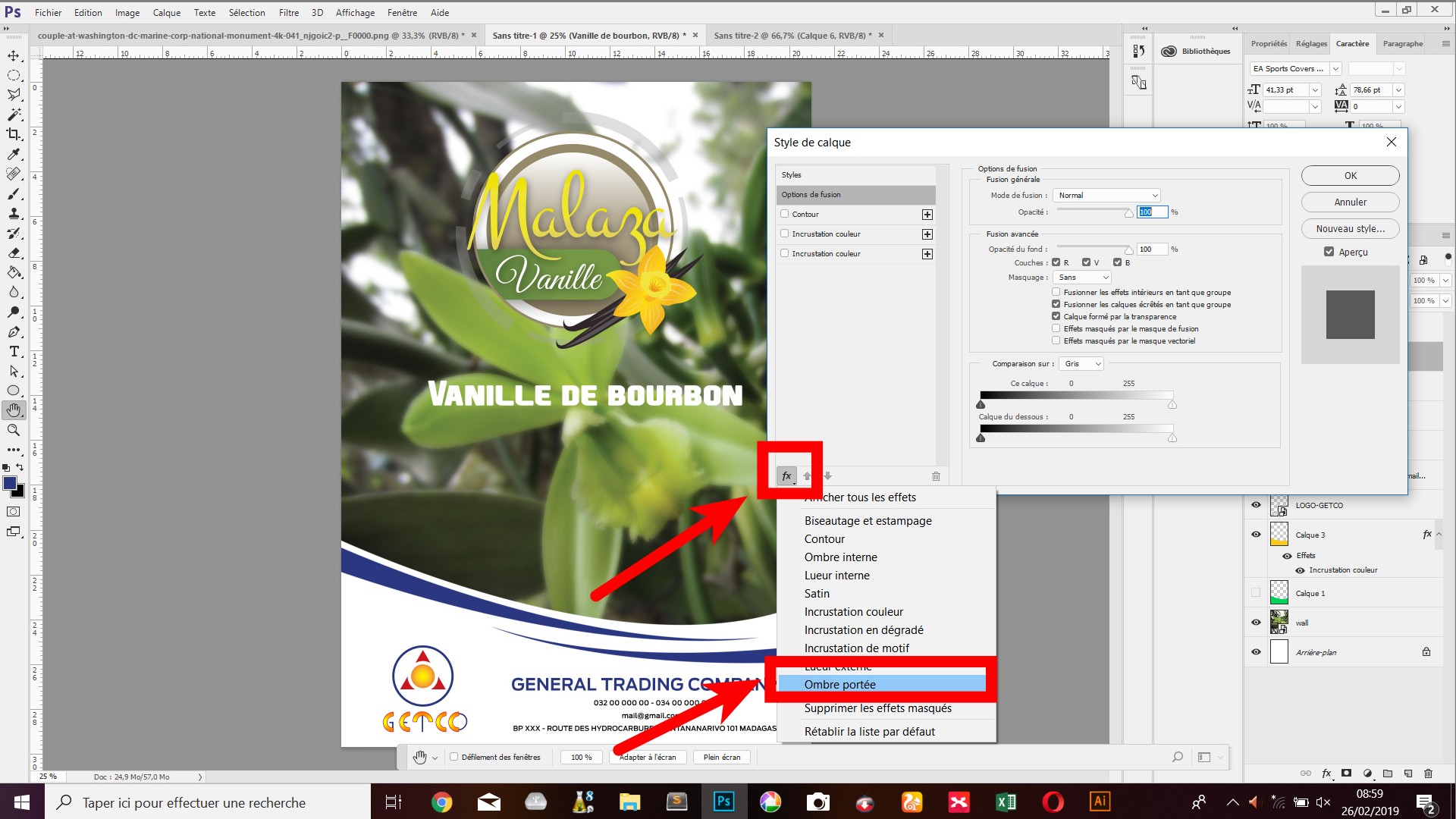Image resolution: width=1456 pixels, height=819 pixels.
Task: Open the Mode de fusion dropdown
Action: click(1107, 196)
